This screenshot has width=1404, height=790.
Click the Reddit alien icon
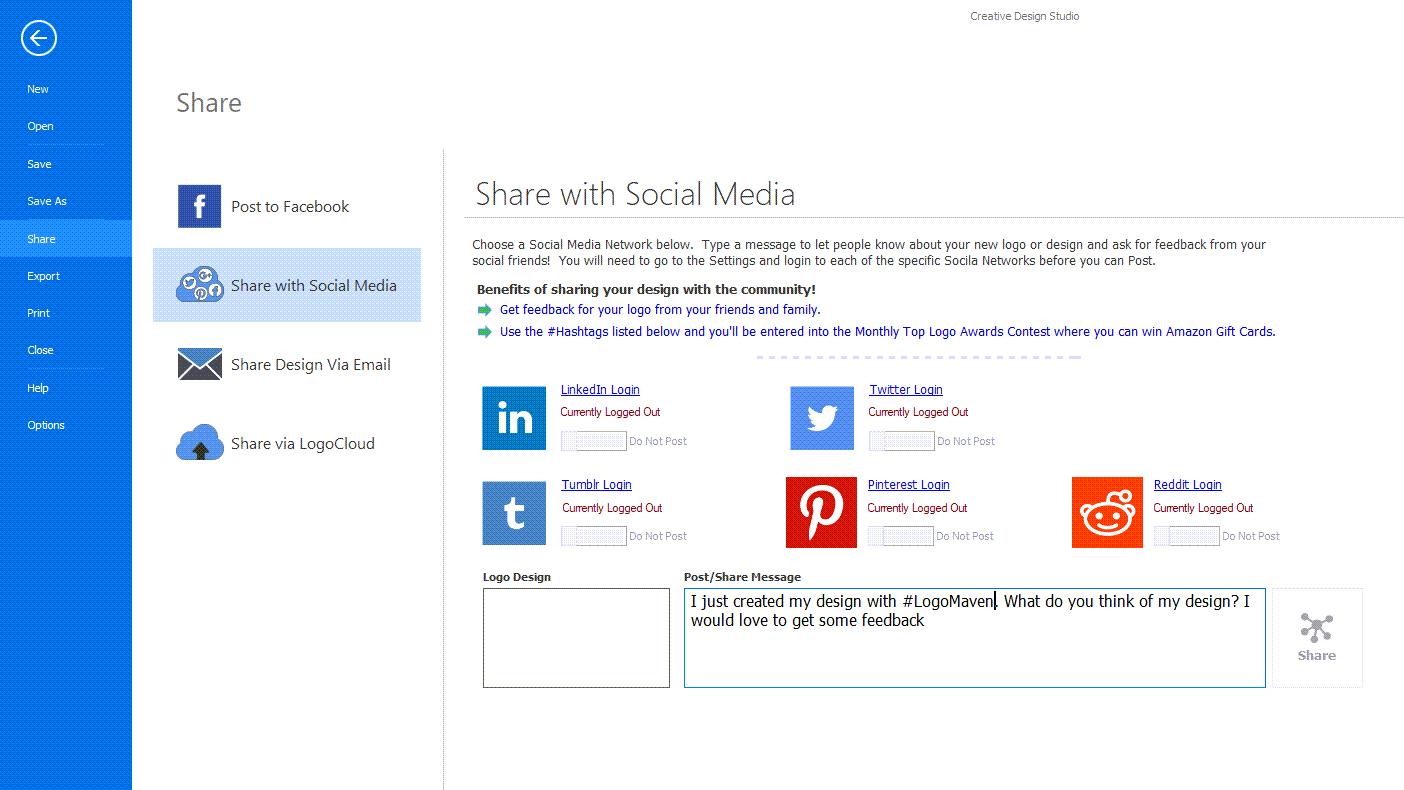(x=1107, y=513)
